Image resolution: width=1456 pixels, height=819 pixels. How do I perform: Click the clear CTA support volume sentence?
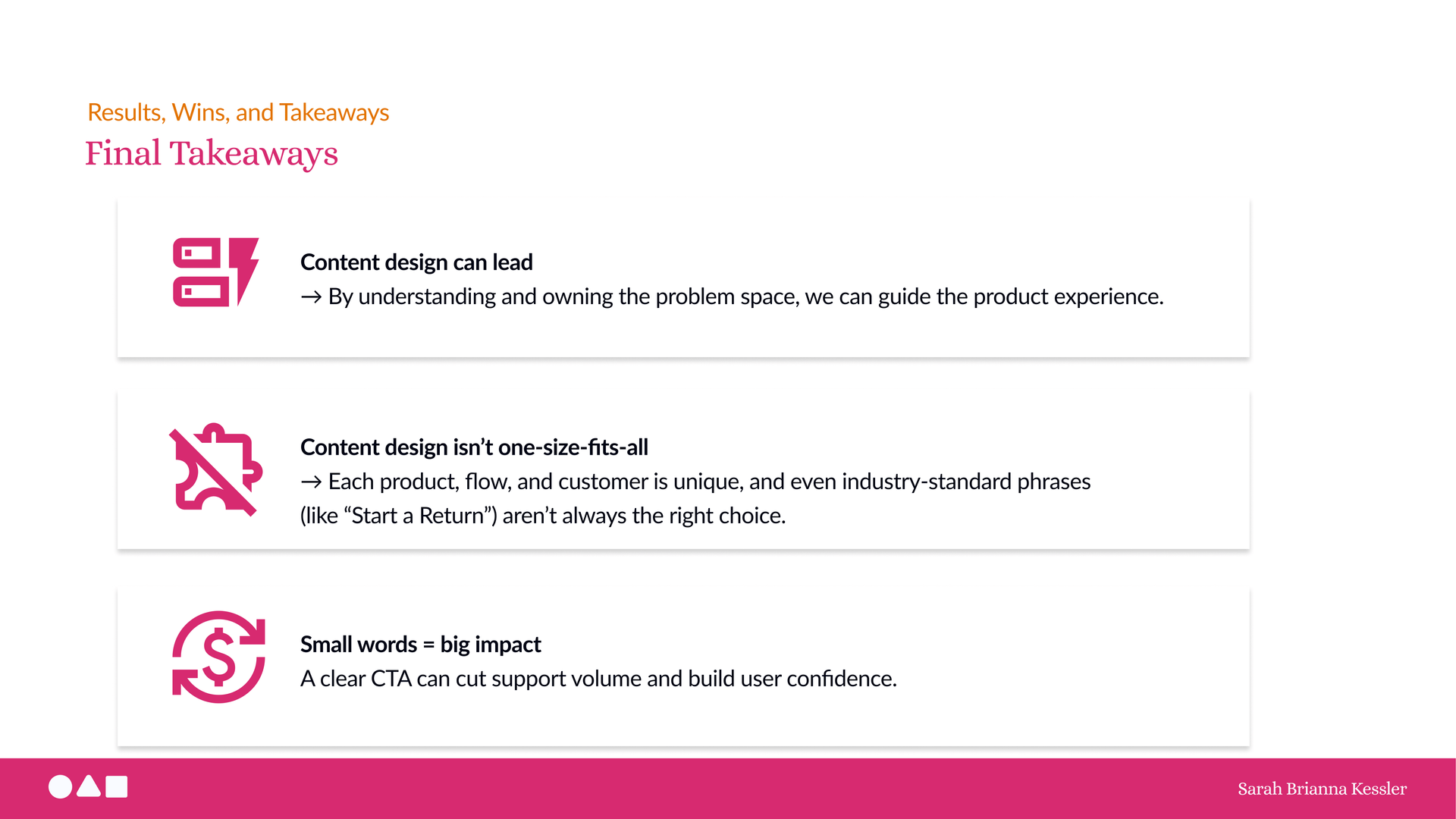598,679
